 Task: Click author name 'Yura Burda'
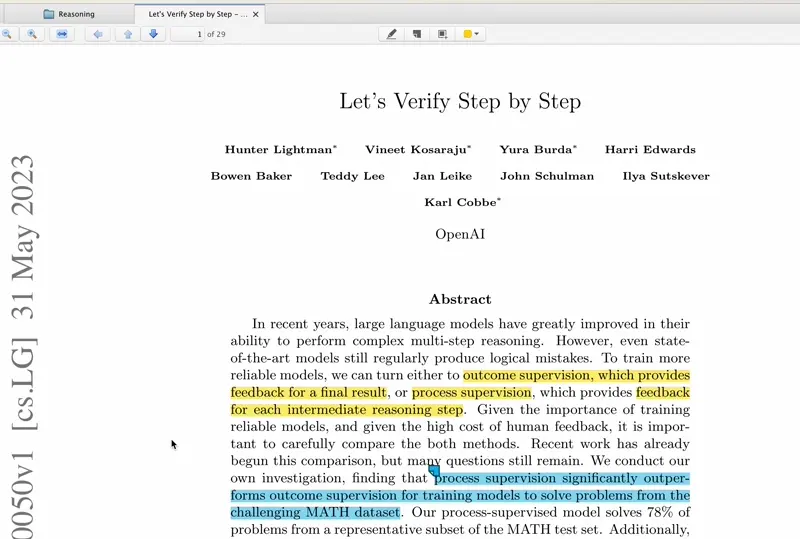(x=536, y=150)
